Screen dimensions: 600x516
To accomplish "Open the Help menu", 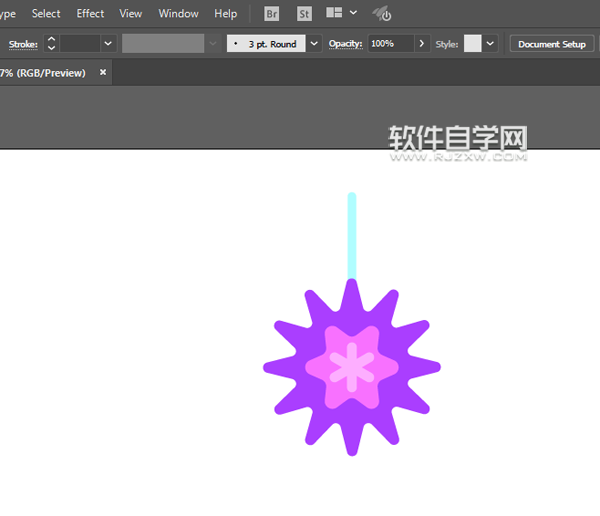I will 225,14.
